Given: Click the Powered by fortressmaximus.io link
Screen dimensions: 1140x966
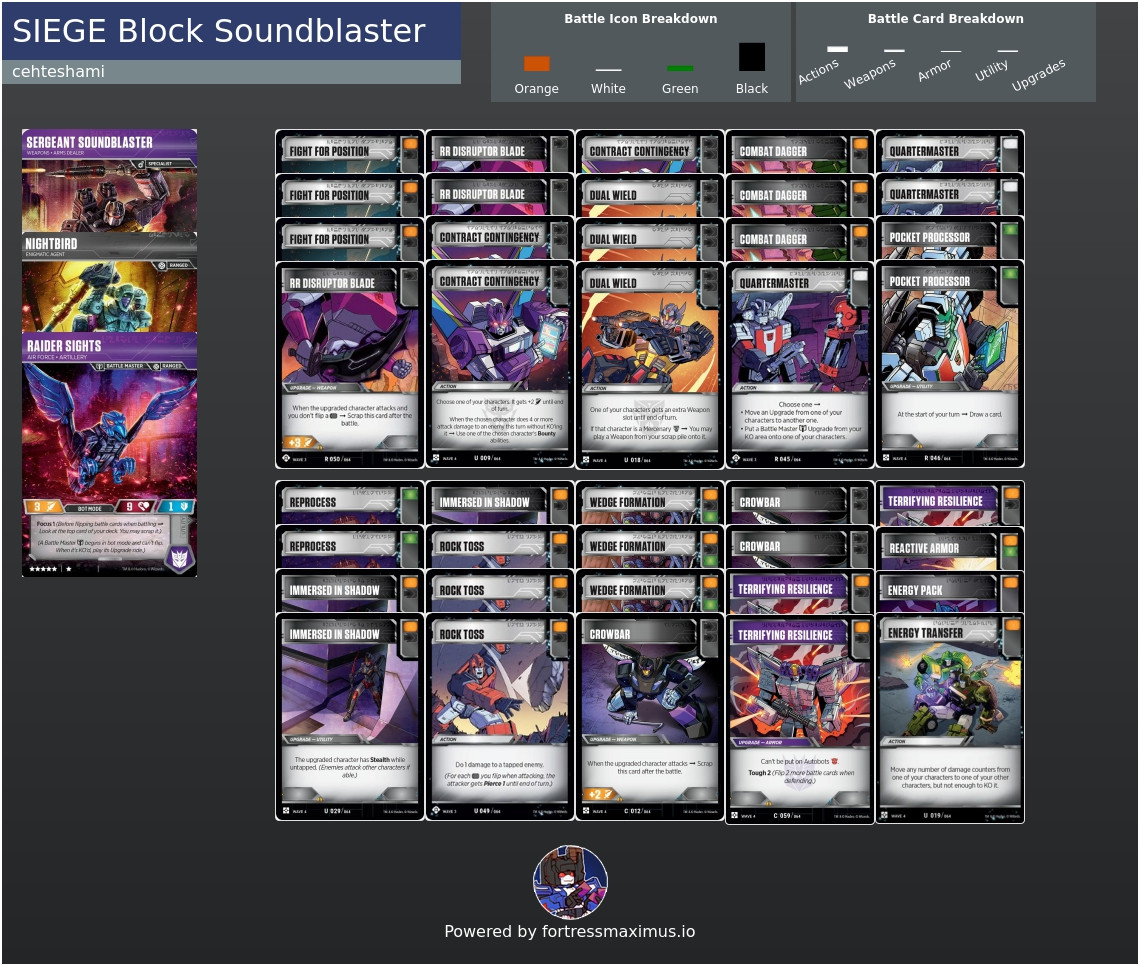Looking at the screenshot, I should pos(570,931).
